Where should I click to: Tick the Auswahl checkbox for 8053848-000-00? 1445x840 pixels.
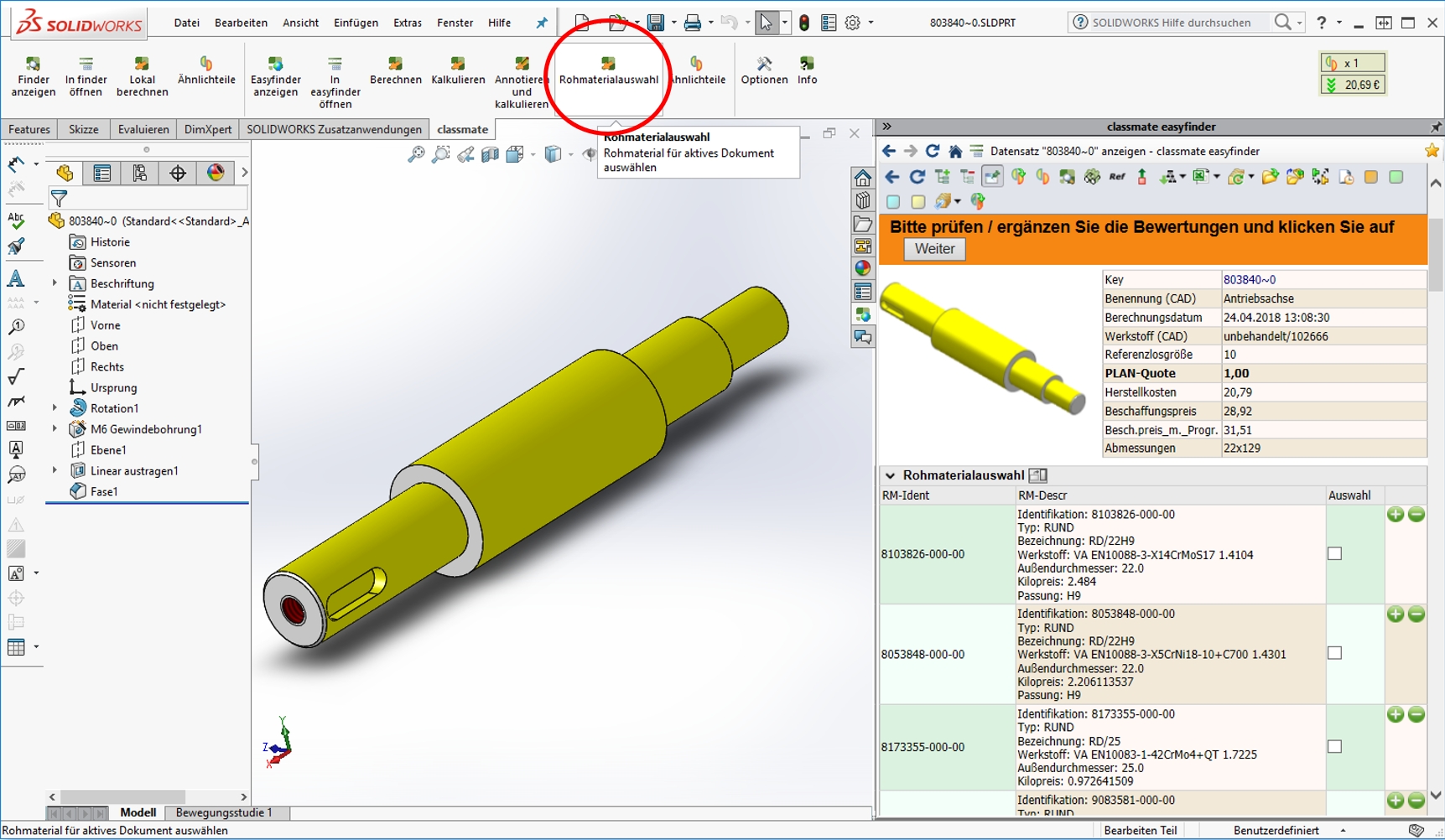click(x=1335, y=653)
